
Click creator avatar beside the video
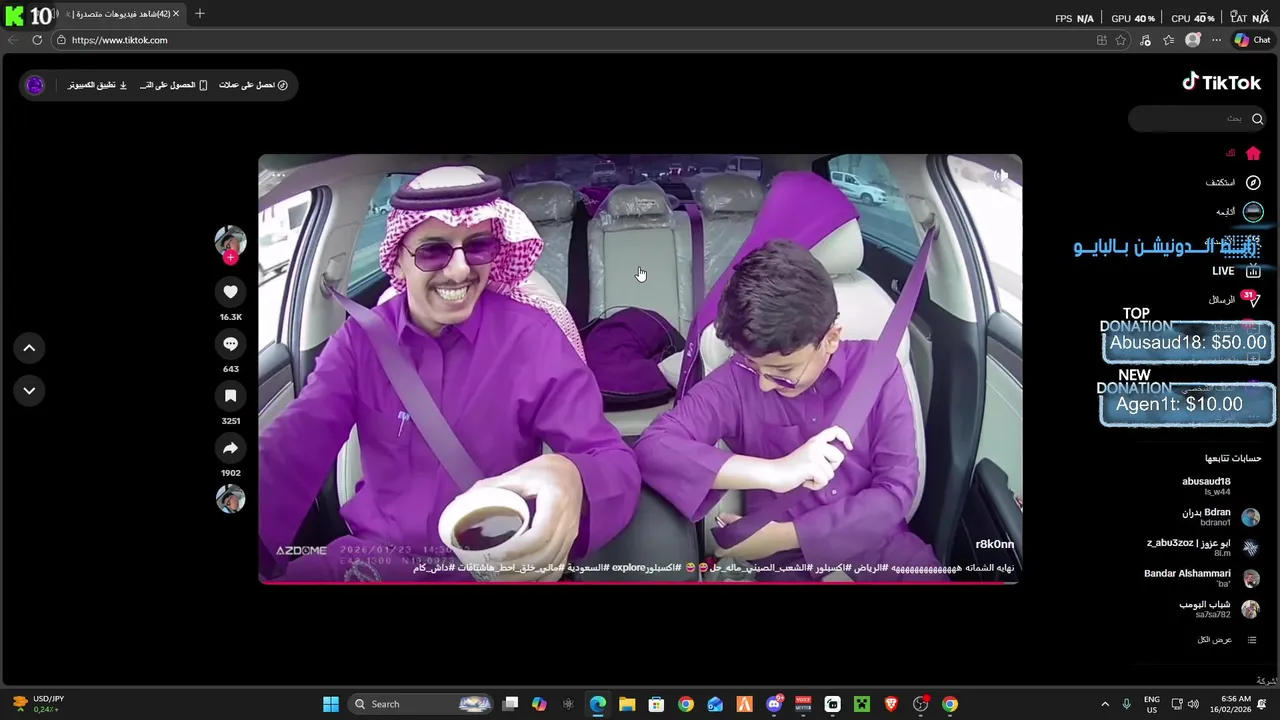point(230,239)
